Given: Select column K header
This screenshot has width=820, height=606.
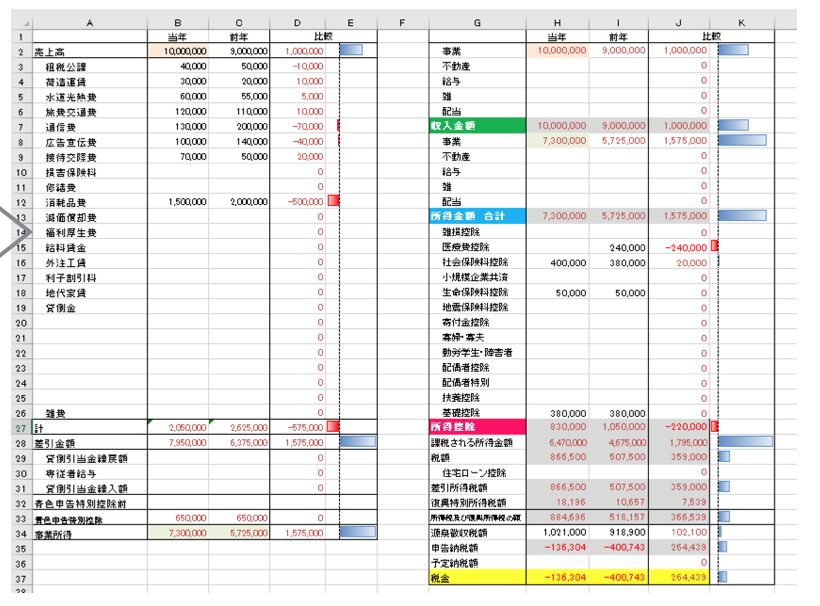Looking at the screenshot, I should (742, 22).
